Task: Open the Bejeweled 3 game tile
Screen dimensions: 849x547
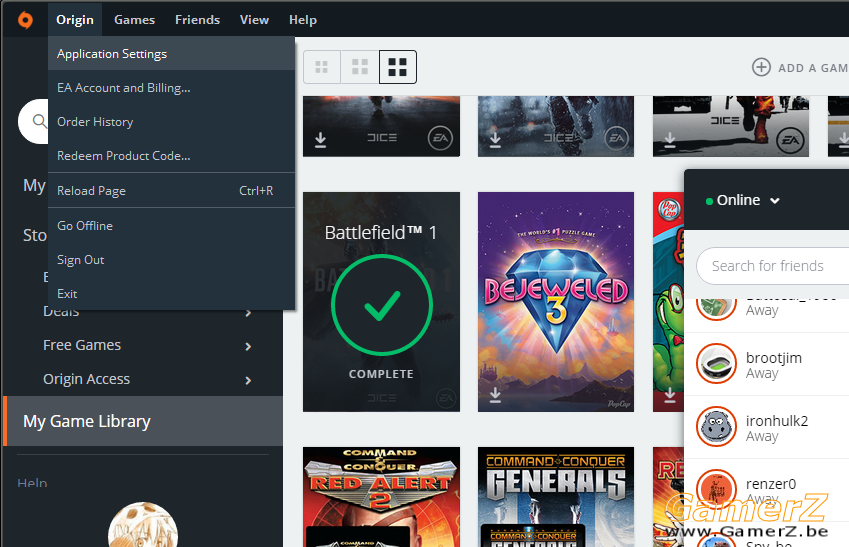Action: coord(556,302)
